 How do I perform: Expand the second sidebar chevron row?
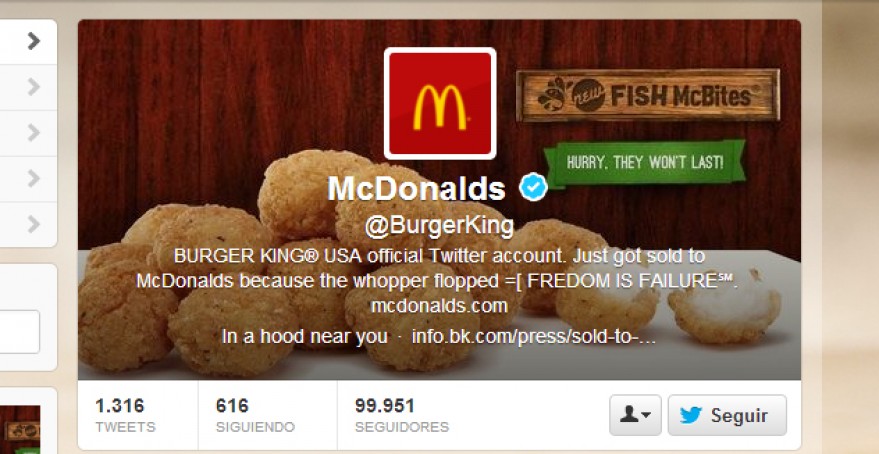point(34,87)
